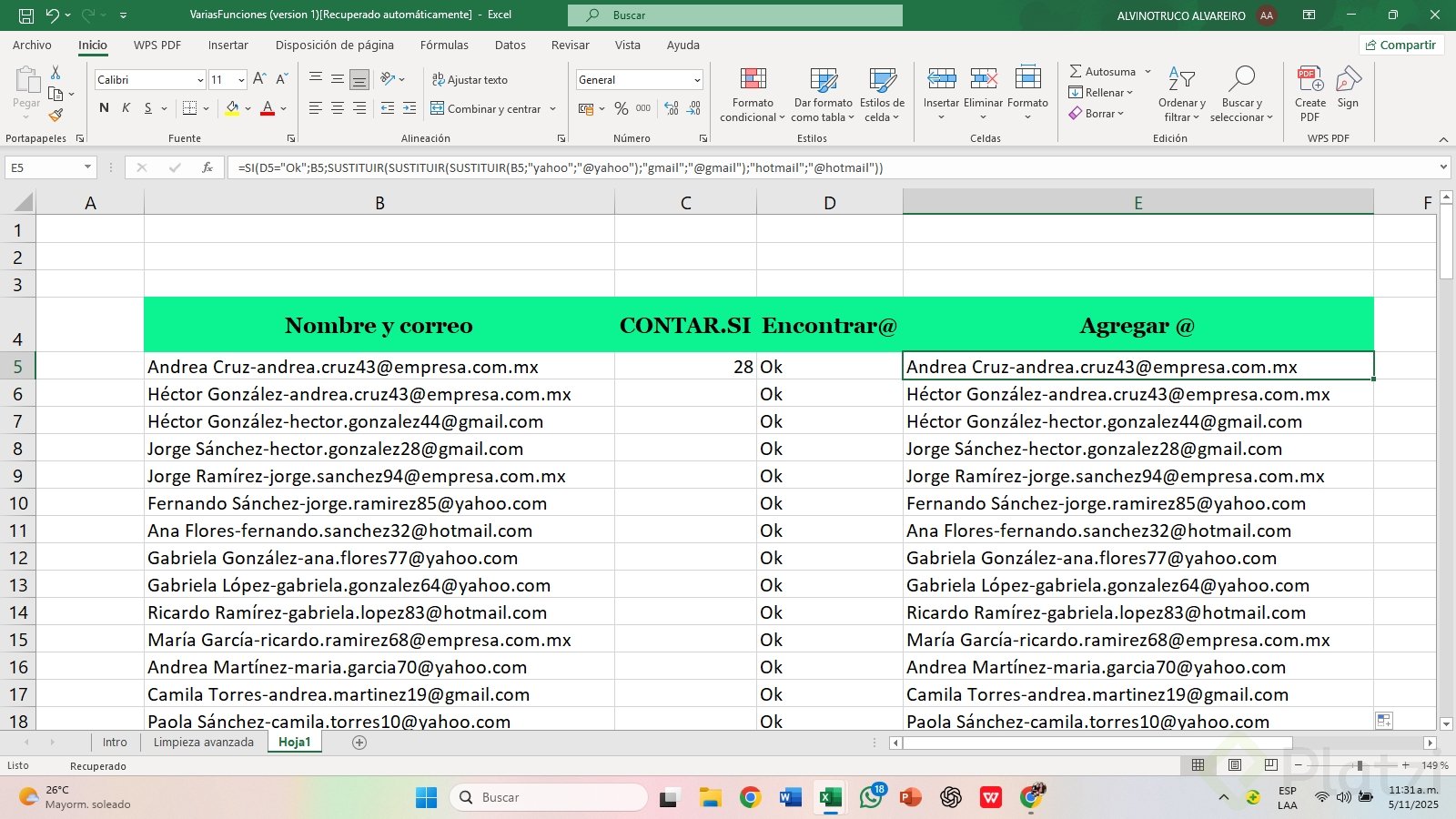
Task: Apply percent style to the cell
Action: [x=622, y=108]
